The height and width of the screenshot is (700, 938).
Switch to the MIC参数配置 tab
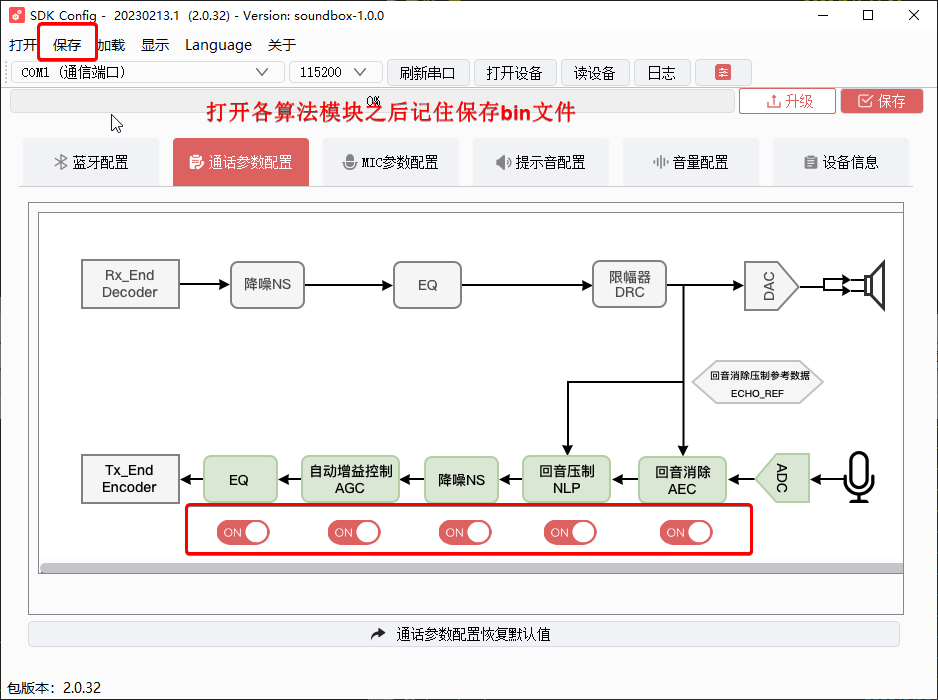[x=391, y=162]
